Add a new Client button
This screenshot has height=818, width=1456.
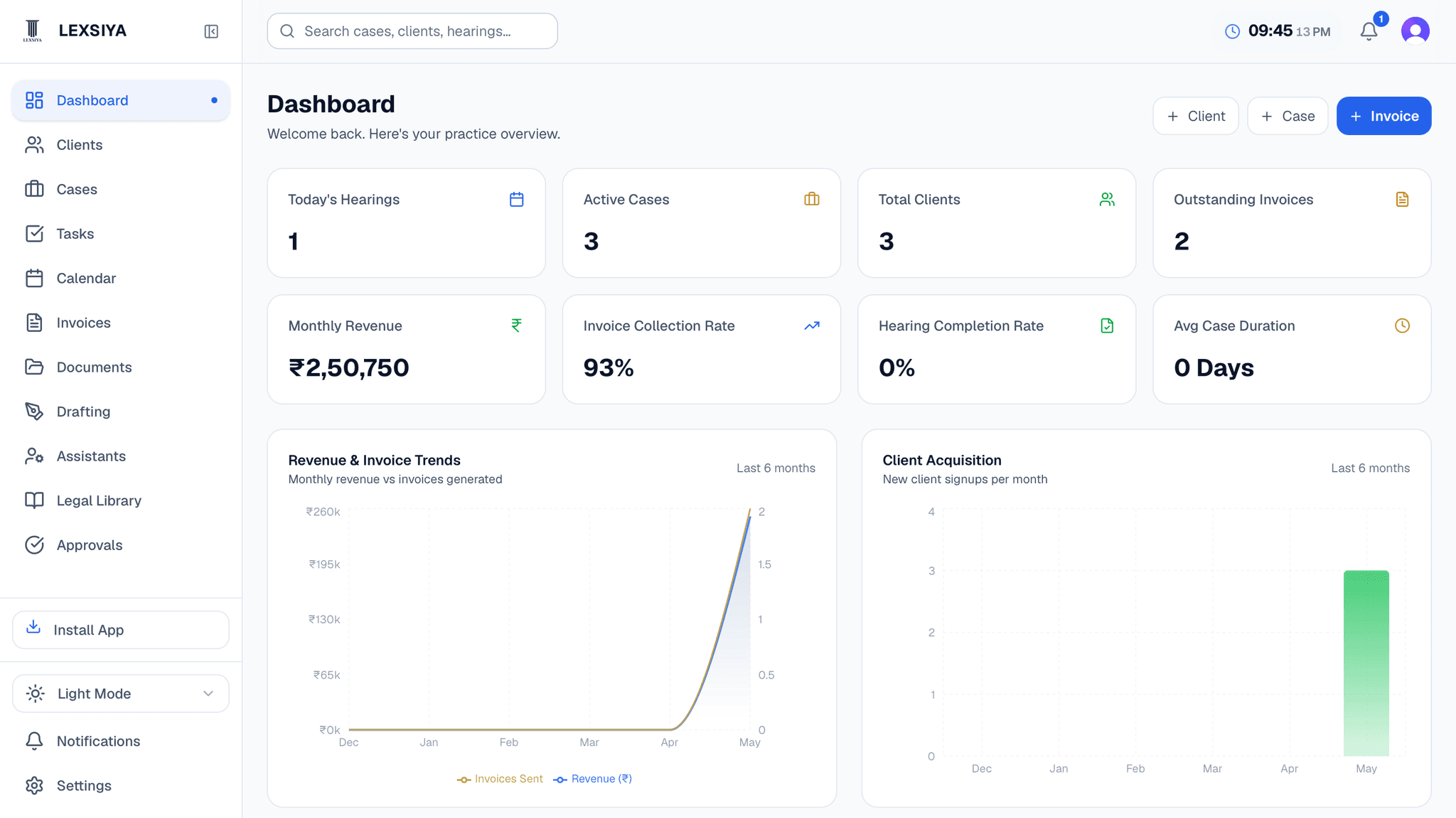click(x=1196, y=116)
